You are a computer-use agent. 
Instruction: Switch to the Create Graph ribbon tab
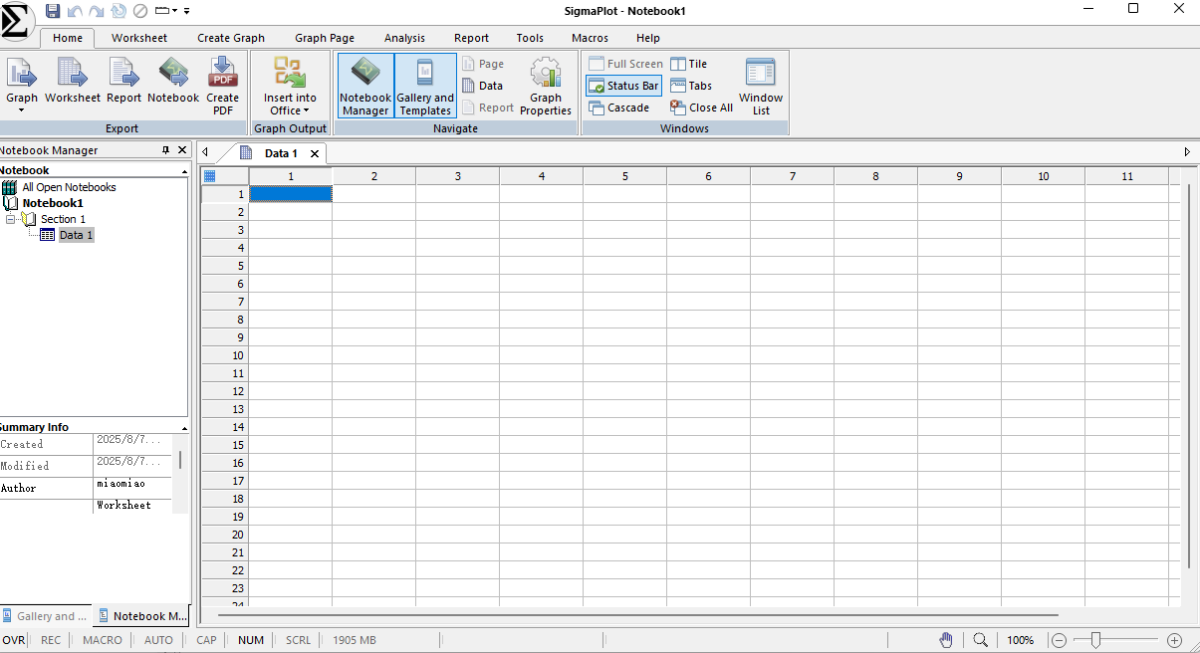231,38
